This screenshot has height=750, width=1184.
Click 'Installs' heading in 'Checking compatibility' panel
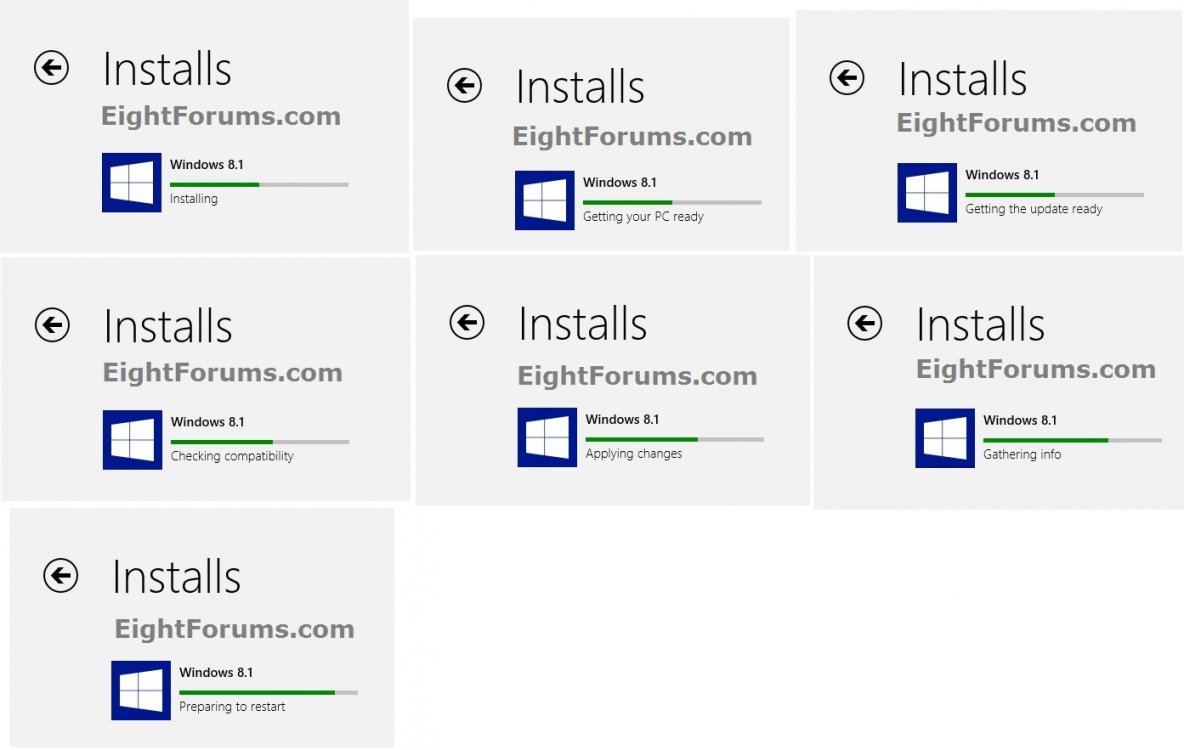(x=168, y=326)
